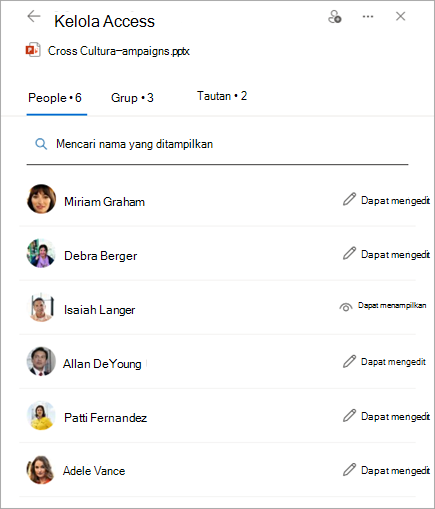435x509 pixels.
Task: Open Dapat menampilkan permission for Isaiah Langer
Action: click(392, 305)
